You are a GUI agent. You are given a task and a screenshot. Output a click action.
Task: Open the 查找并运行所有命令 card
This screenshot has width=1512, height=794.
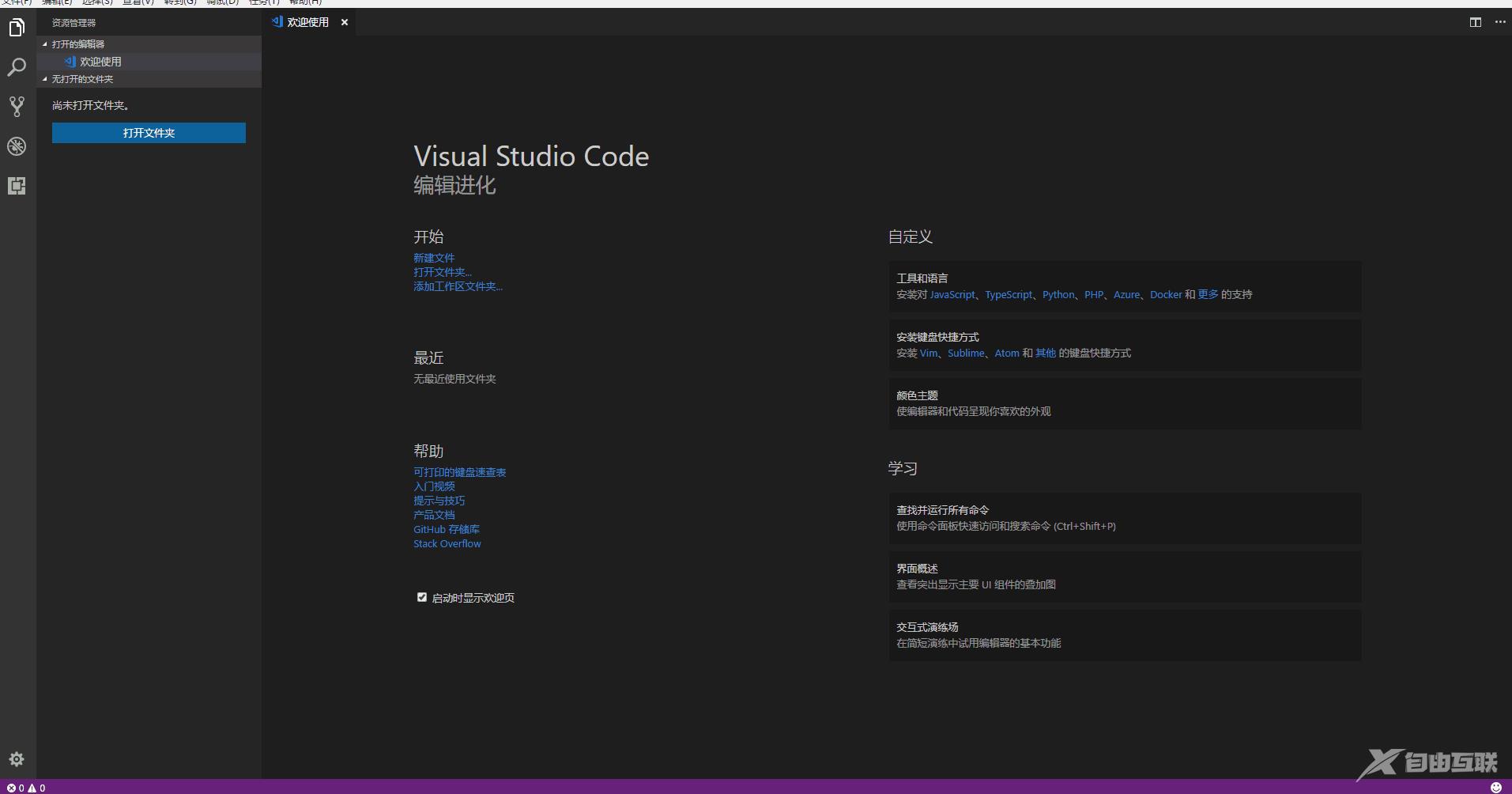pyautogui.click(x=1126, y=518)
